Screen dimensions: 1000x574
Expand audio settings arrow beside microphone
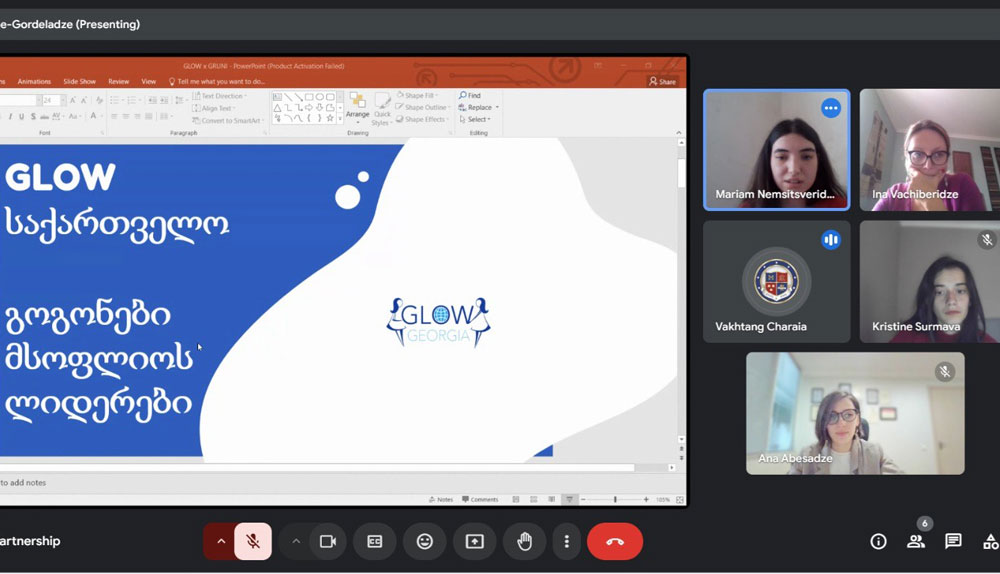pyautogui.click(x=220, y=541)
